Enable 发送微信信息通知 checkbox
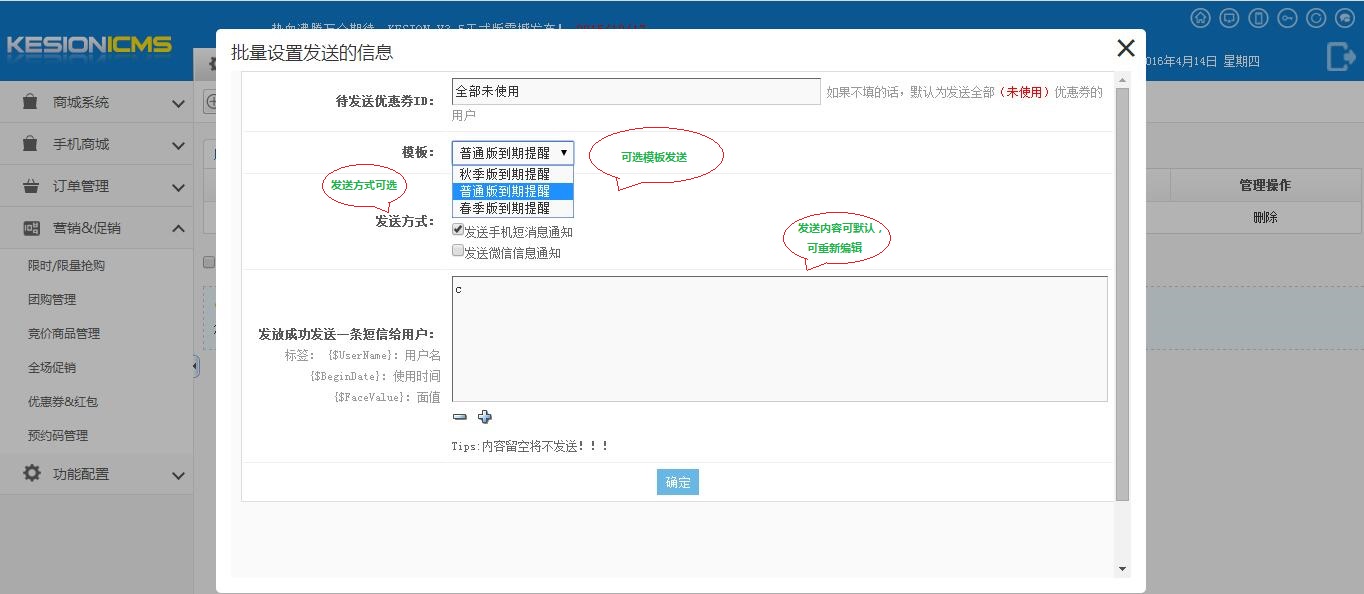Viewport: 1364px width, 594px height. click(x=458, y=251)
